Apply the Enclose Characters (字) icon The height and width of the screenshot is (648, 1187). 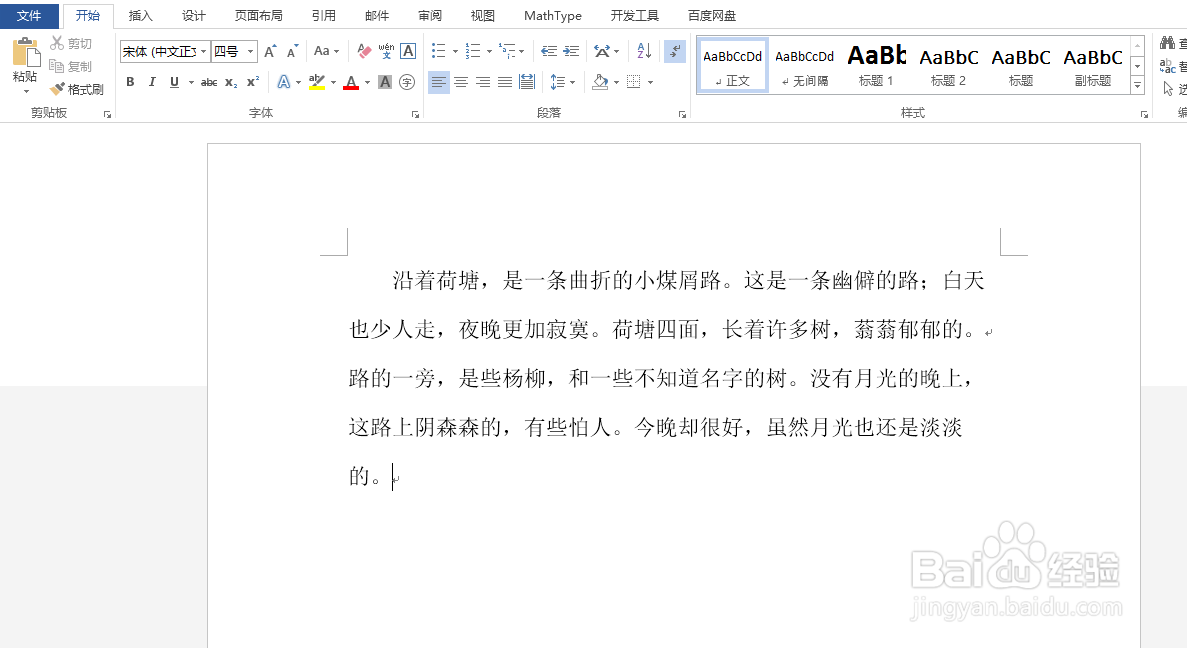[406, 82]
